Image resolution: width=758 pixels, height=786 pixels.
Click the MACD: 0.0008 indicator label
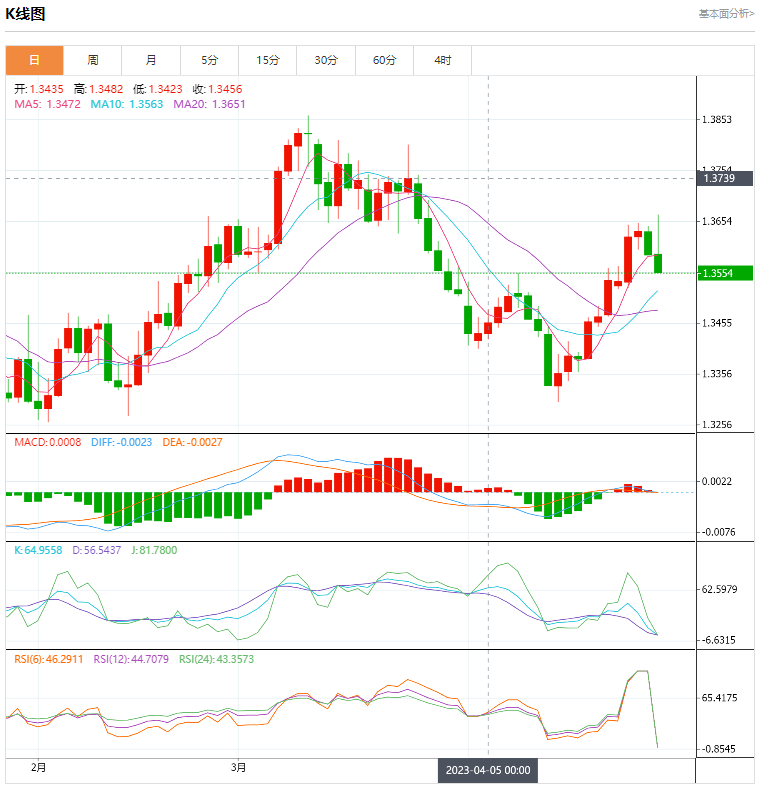tap(48, 442)
